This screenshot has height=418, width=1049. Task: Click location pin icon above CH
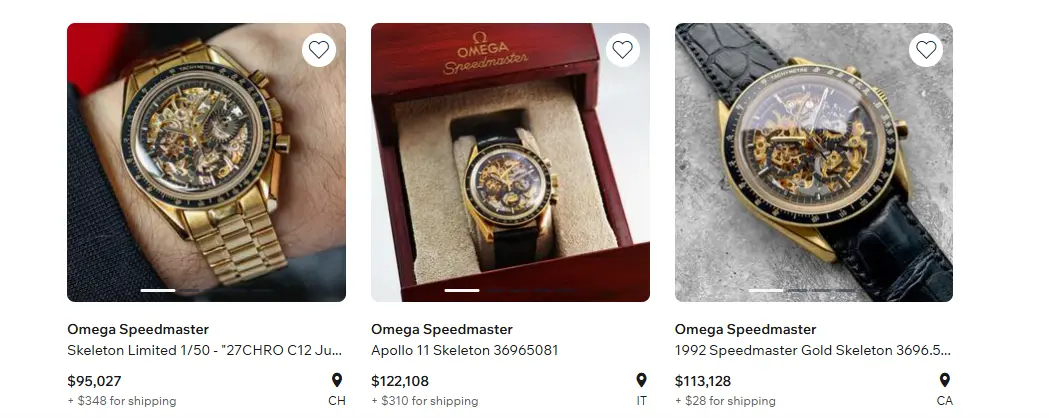[x=337, y=381]
